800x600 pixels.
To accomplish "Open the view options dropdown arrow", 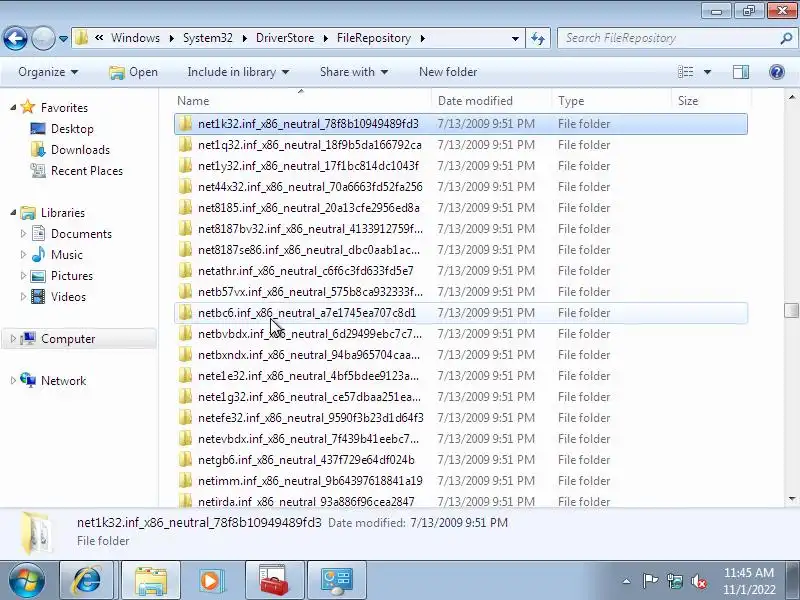I will point(707,72).
